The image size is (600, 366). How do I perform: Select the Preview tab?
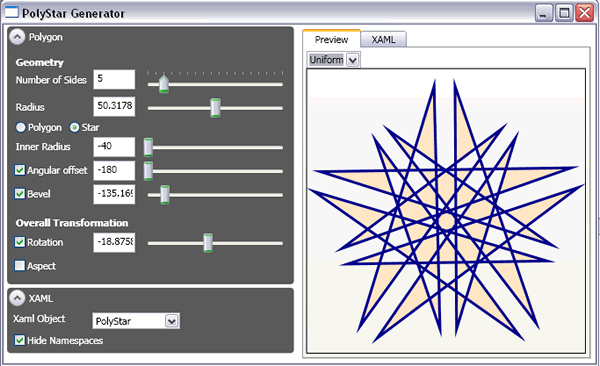click(331, 39)
